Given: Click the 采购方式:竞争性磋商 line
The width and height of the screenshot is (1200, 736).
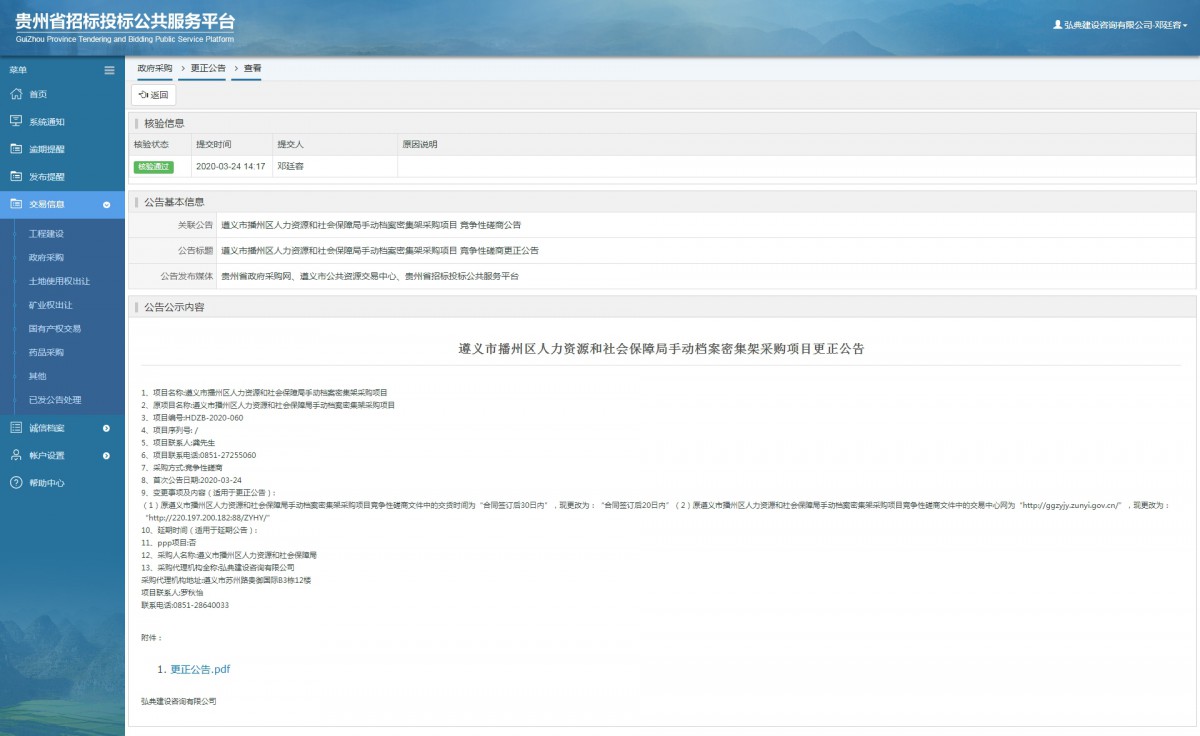Looking at the screenshot, I should point(182,467).
